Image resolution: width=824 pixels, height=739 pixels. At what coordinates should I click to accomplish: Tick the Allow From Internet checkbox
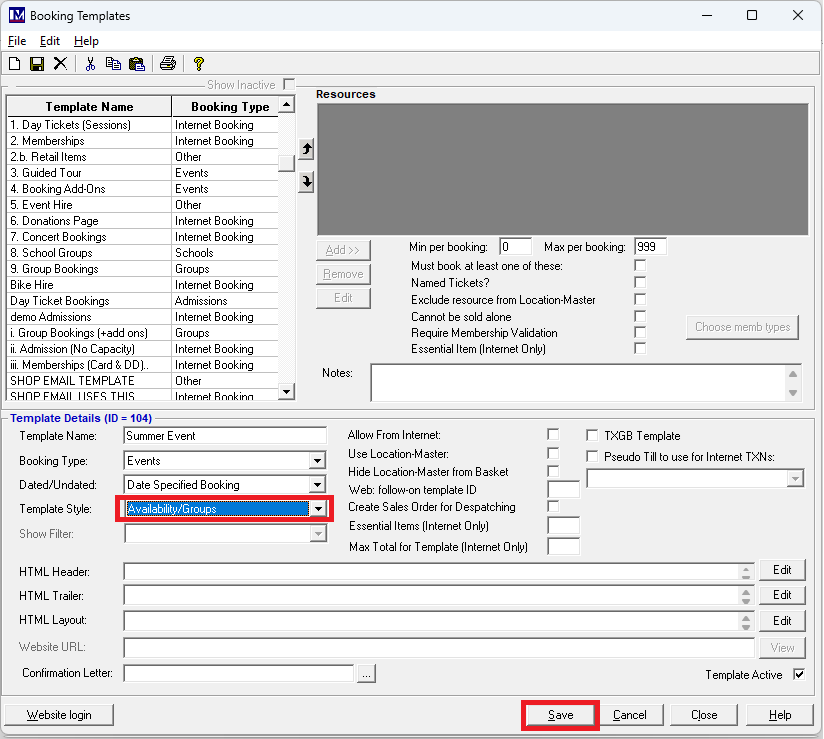pyautogui.click(x=553, y=435)
